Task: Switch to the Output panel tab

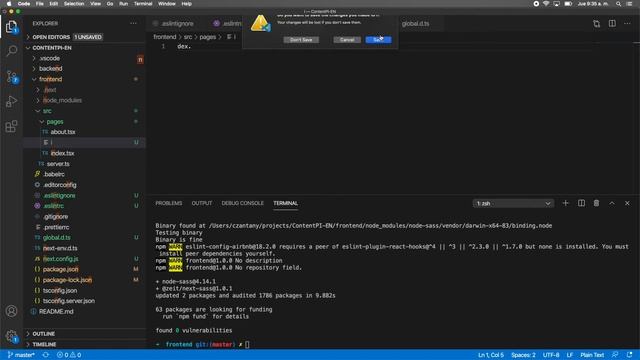Action: pyautogui.click(x=202, y=203)
